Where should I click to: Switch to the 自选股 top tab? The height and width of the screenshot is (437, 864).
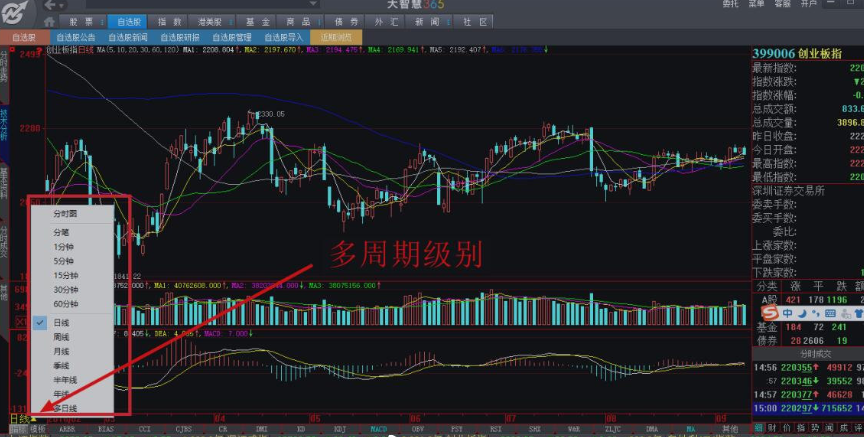point(130,21)
